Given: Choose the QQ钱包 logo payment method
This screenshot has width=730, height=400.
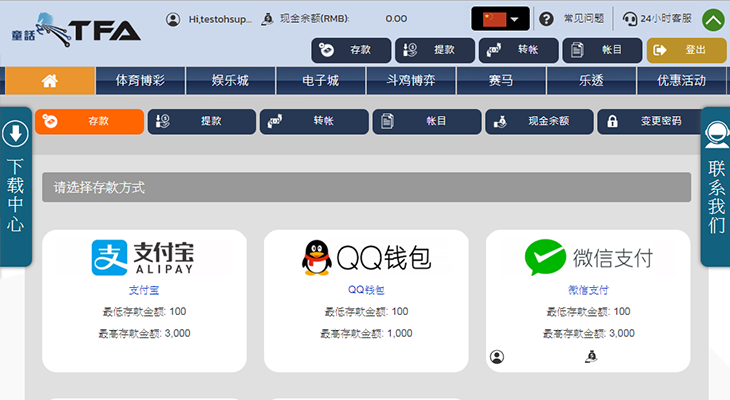Looking at the screenshot, I should pyautogui.click(x=366, y=258).
